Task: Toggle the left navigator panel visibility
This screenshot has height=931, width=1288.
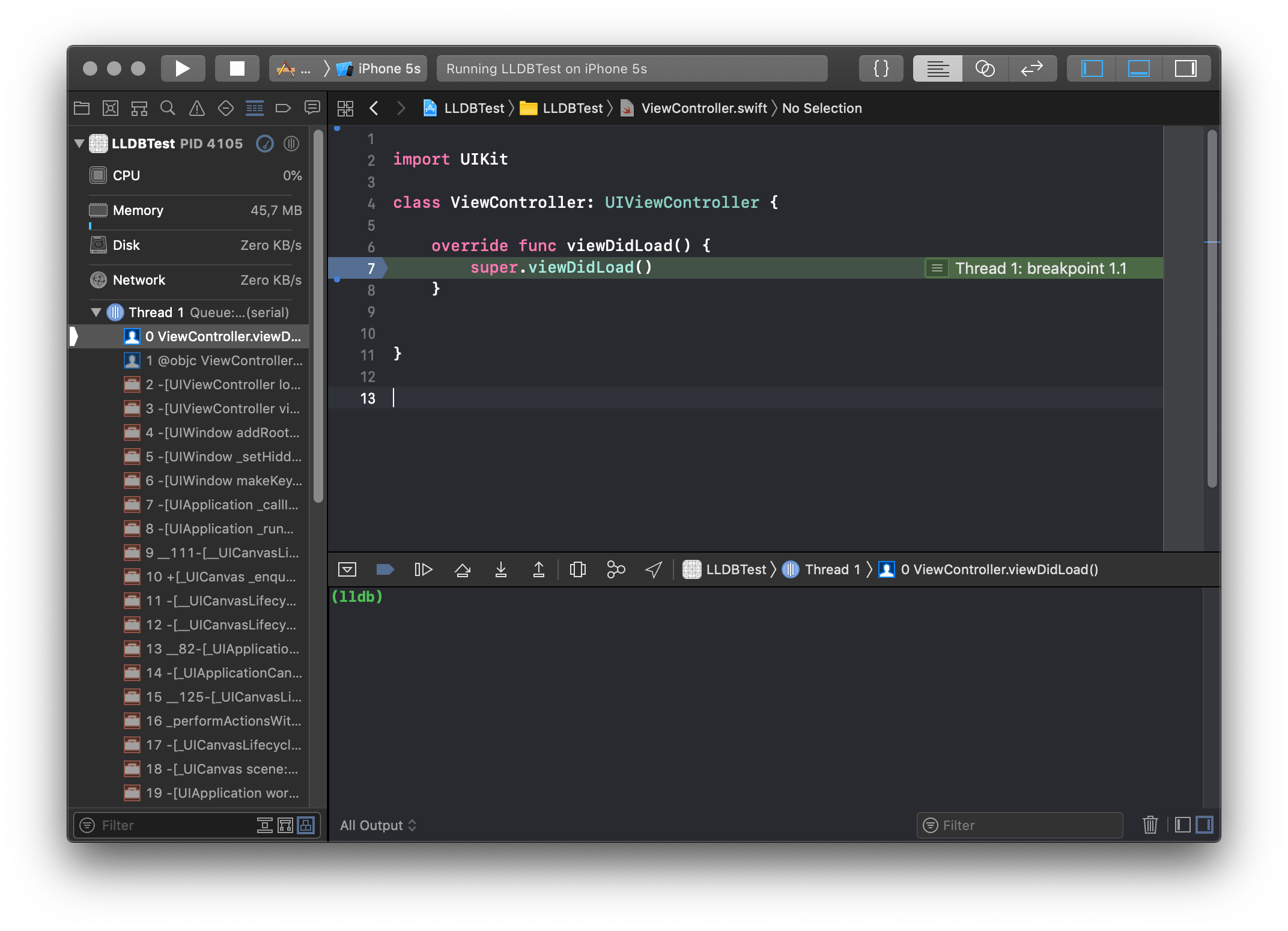Action: point(1092,68)
